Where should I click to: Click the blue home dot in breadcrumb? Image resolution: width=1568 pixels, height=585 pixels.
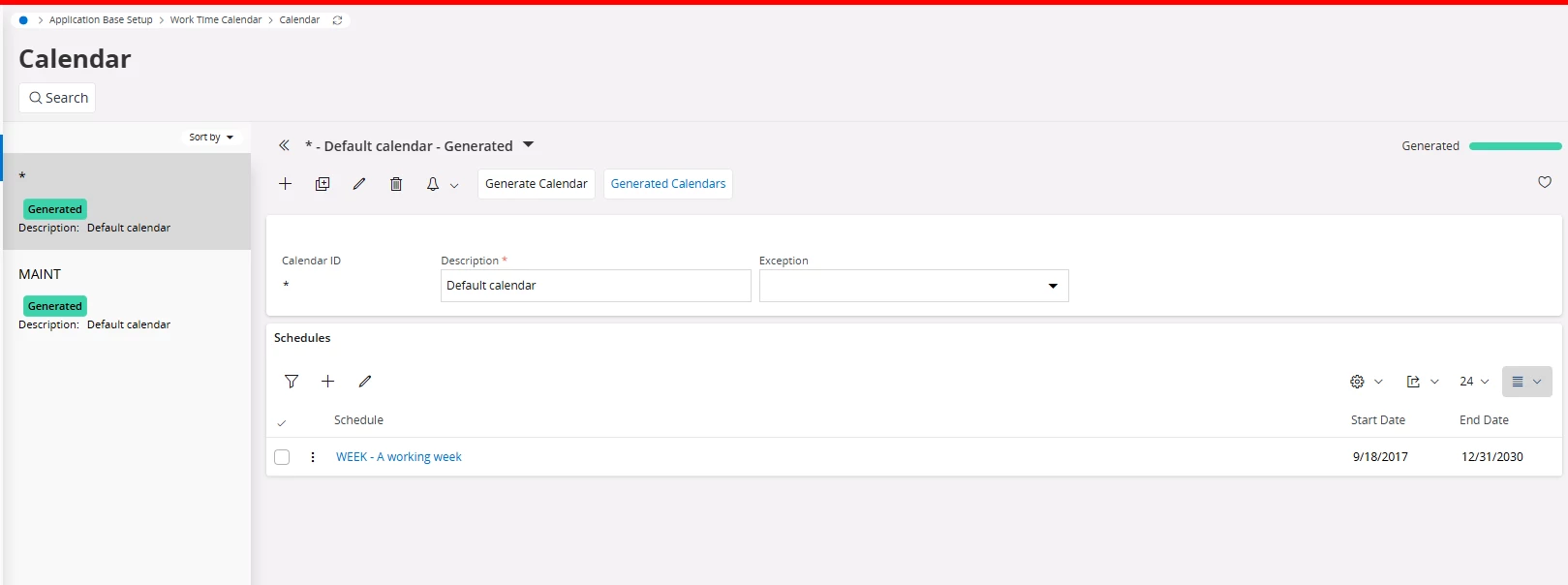click(x=23, y=20)
